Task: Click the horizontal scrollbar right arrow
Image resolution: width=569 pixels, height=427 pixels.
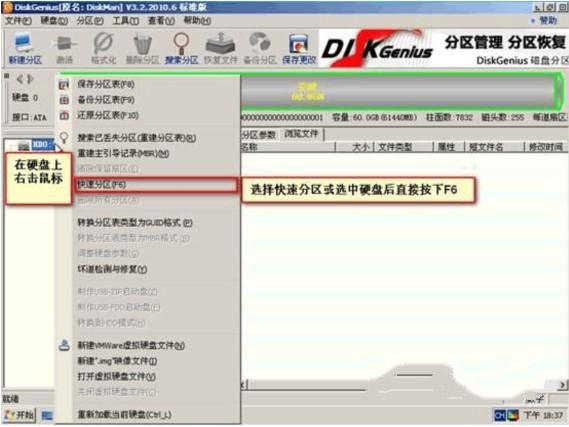Action: [x=562, y=385]
